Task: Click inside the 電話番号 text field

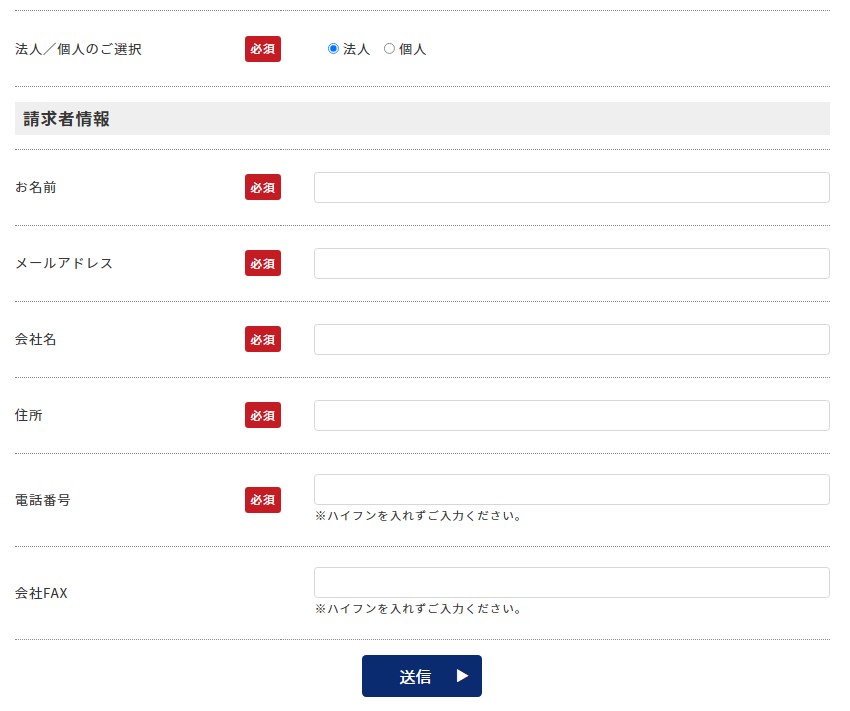Action: click(x=571, y=489)
